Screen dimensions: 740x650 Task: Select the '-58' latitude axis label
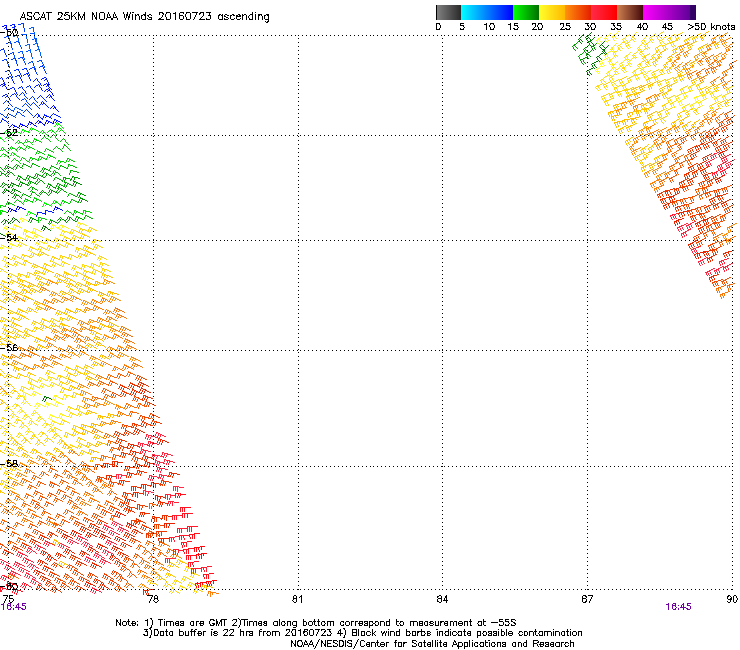pyautogui.click(x=9, y=464)
